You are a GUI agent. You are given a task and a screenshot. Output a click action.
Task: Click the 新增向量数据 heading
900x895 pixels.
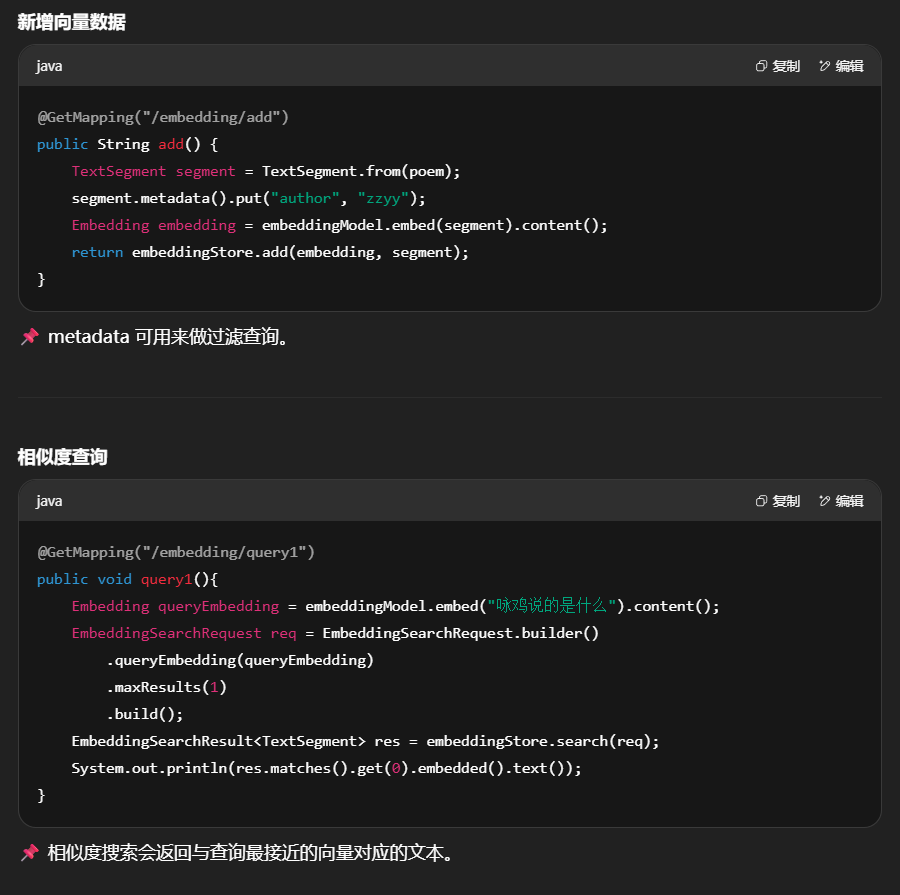tap(71, 22)
